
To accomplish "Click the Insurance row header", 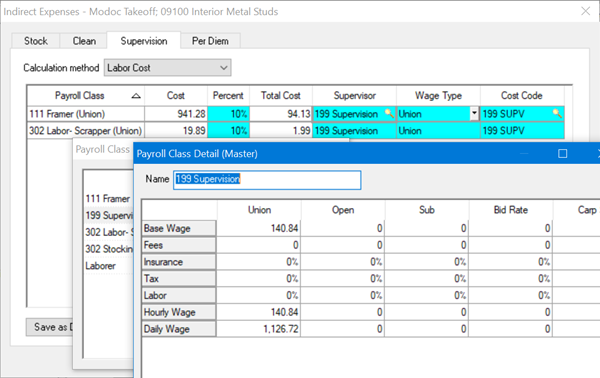I will pyautogui.click(x=179, y=262).
